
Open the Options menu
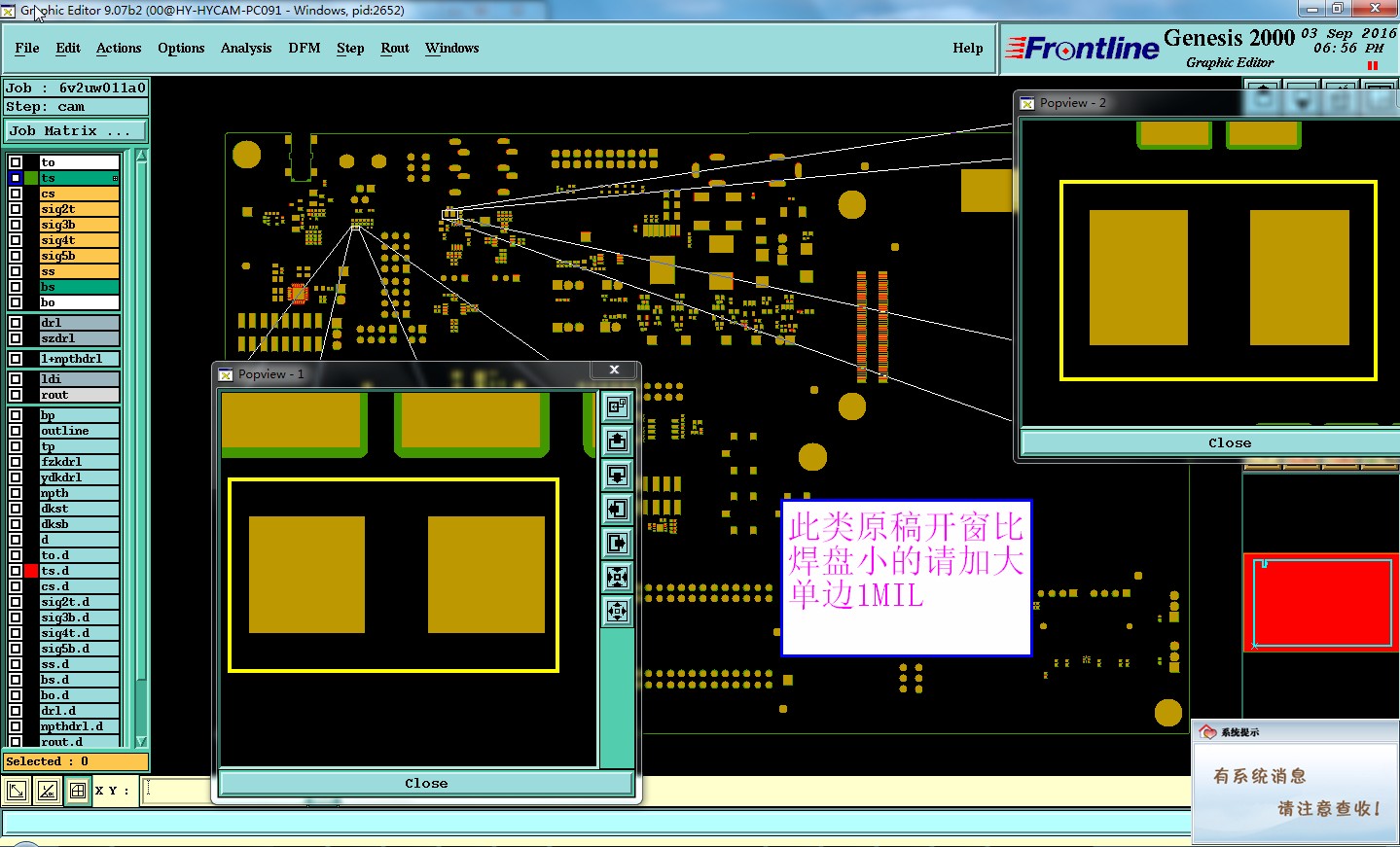(181, 48)
